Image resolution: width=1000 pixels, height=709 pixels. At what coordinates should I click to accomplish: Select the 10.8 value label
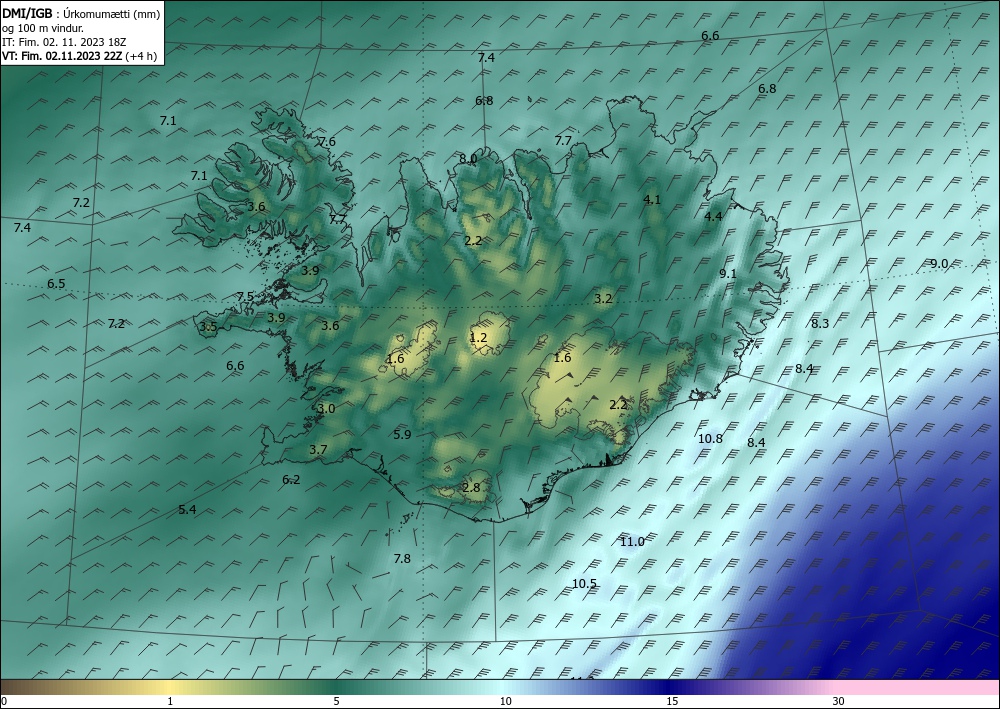[710, 439]
